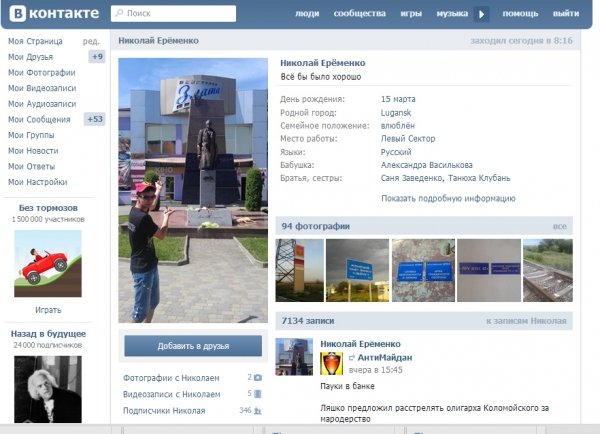
Task: Open the +9 friend requests badge
Action: [x=96, y=57]
